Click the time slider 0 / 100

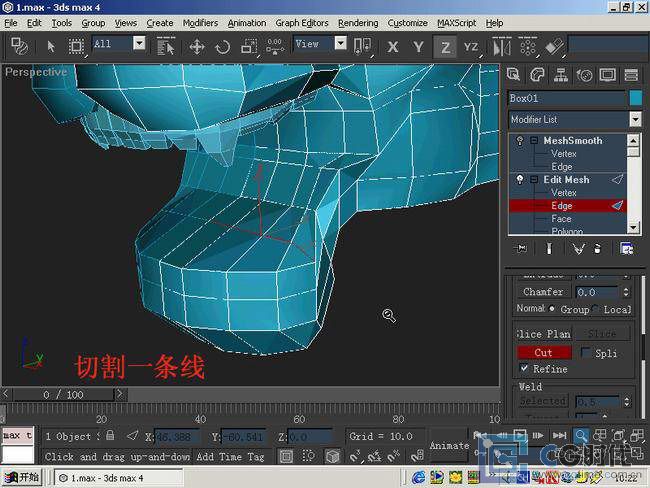click(63, 394)
